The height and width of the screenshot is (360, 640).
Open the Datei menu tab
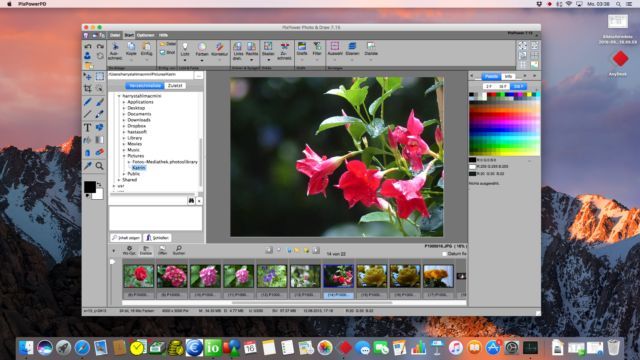point(115,35)
